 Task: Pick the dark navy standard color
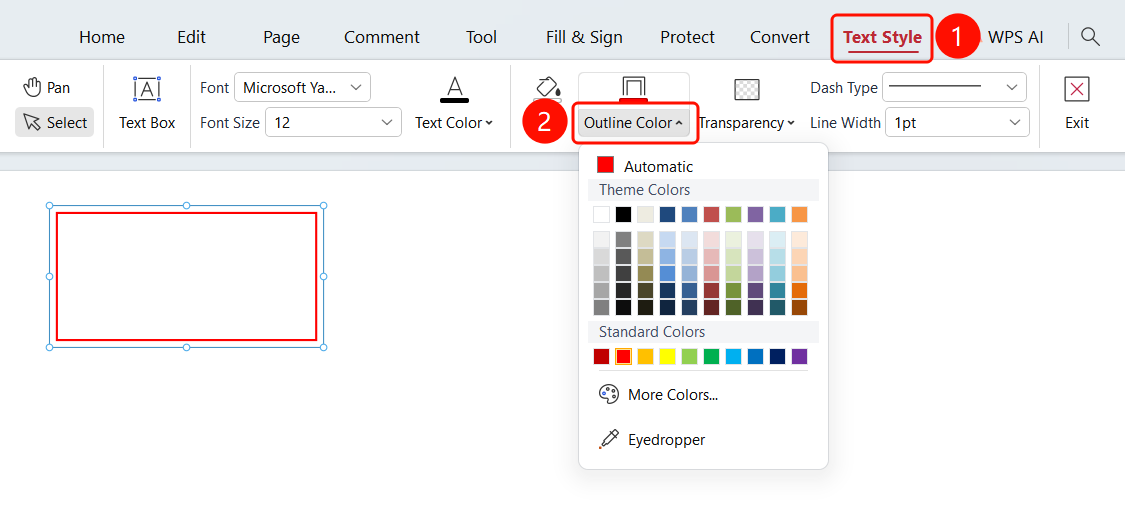click(777, 356)
